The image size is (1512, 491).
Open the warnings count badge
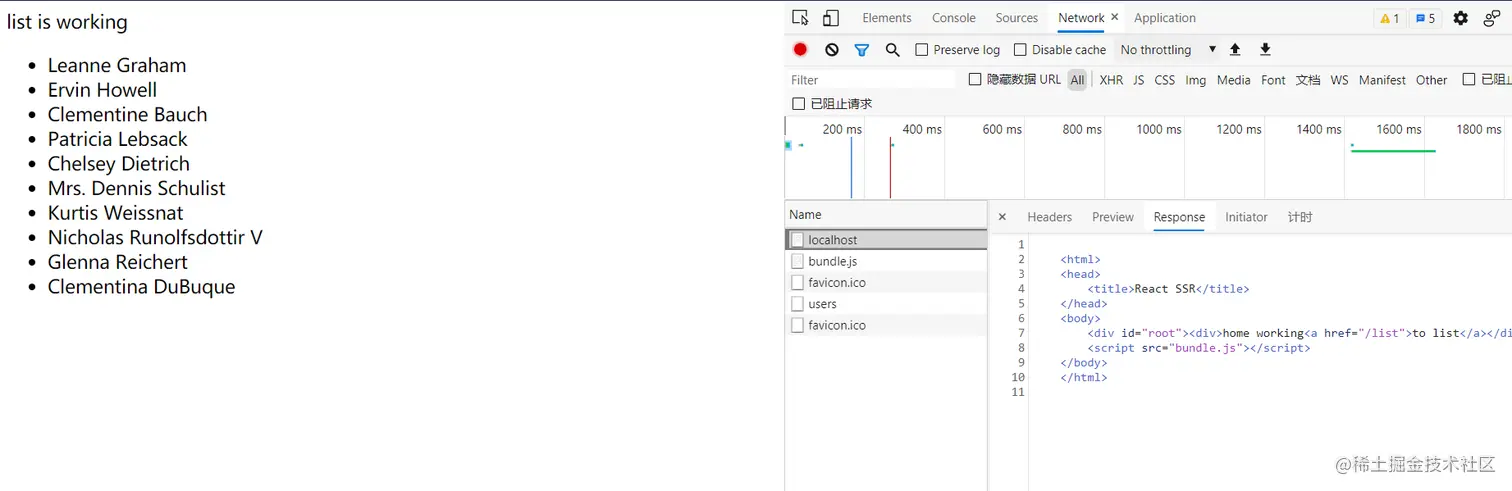click(1389, 18)
